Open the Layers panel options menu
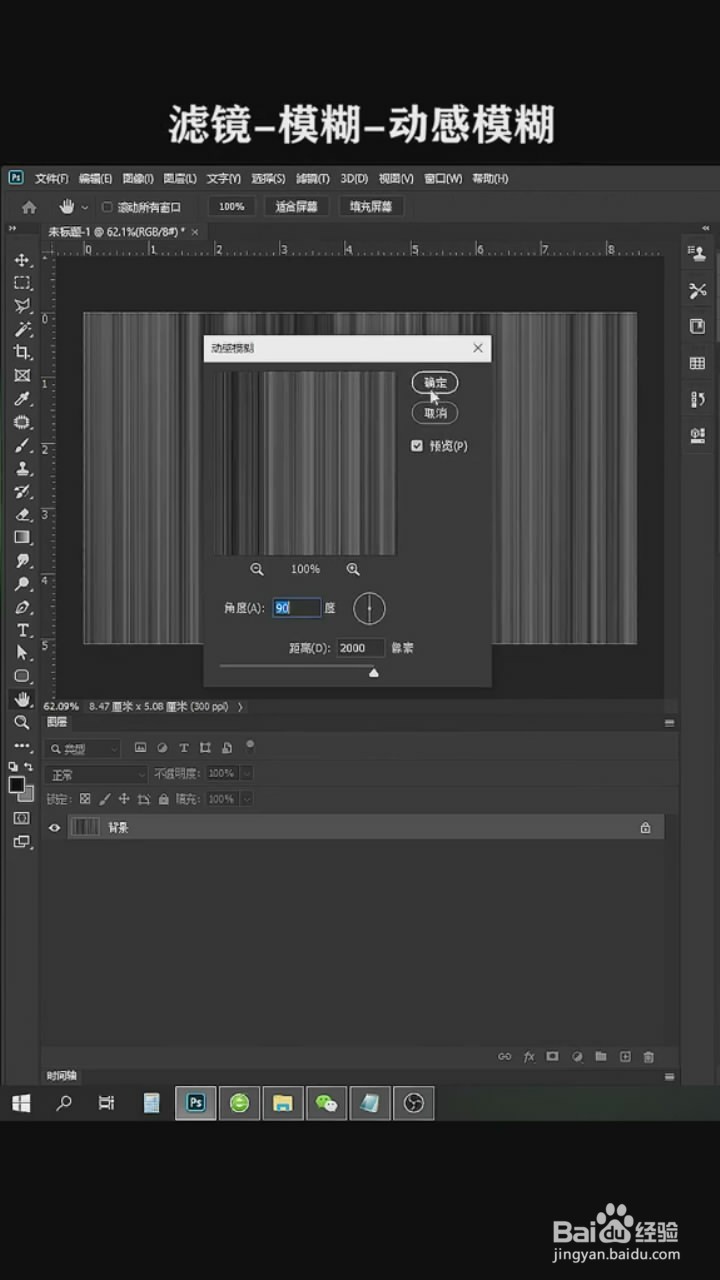Image resolution: width=720 pixels, height=1280 pixels. (670, 722)
